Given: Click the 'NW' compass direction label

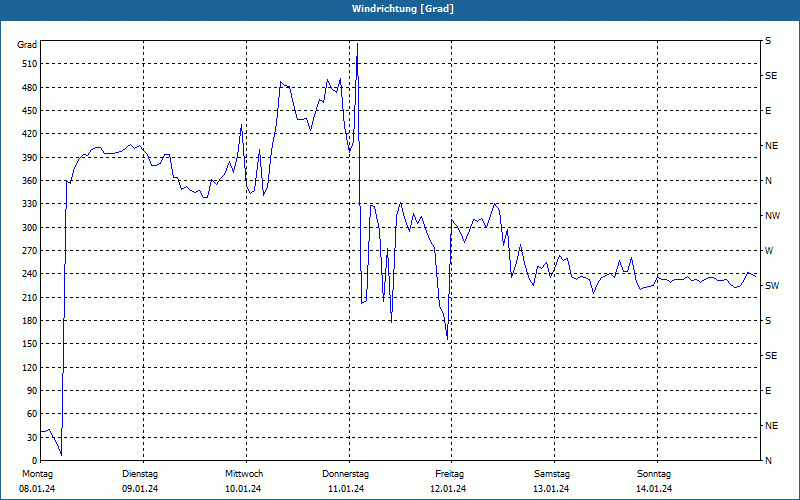Looking at the screenshot, I should click(772, 216).
